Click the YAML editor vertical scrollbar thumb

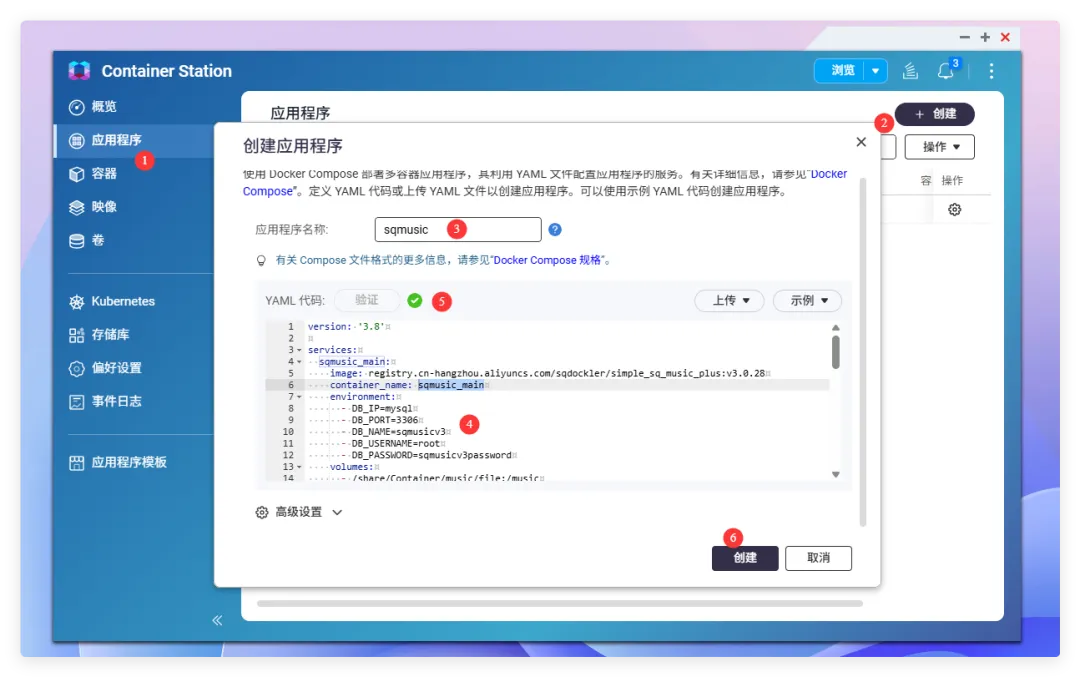pyautogui.click(x=835, y=352)
